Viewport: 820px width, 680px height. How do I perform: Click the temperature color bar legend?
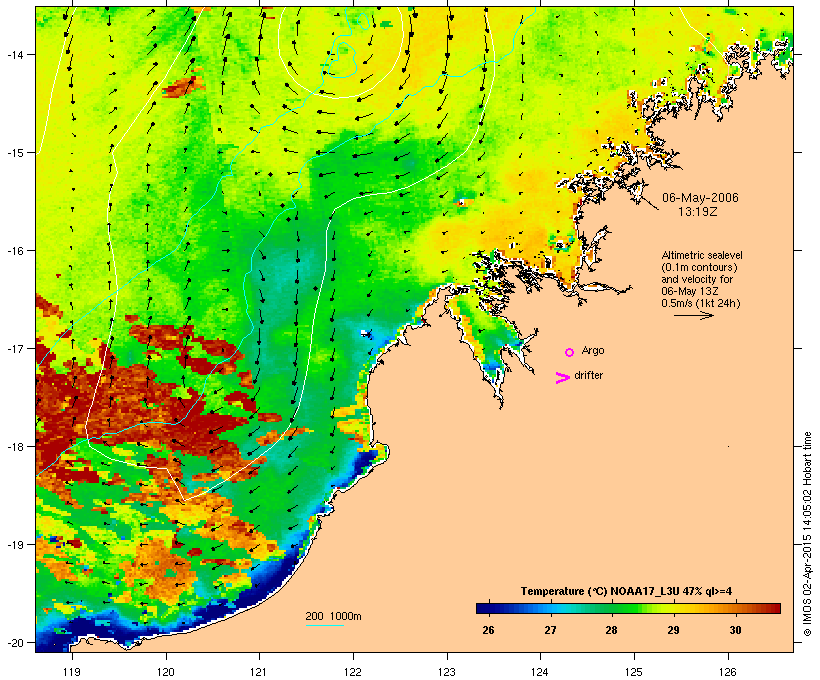click(628, 608)
